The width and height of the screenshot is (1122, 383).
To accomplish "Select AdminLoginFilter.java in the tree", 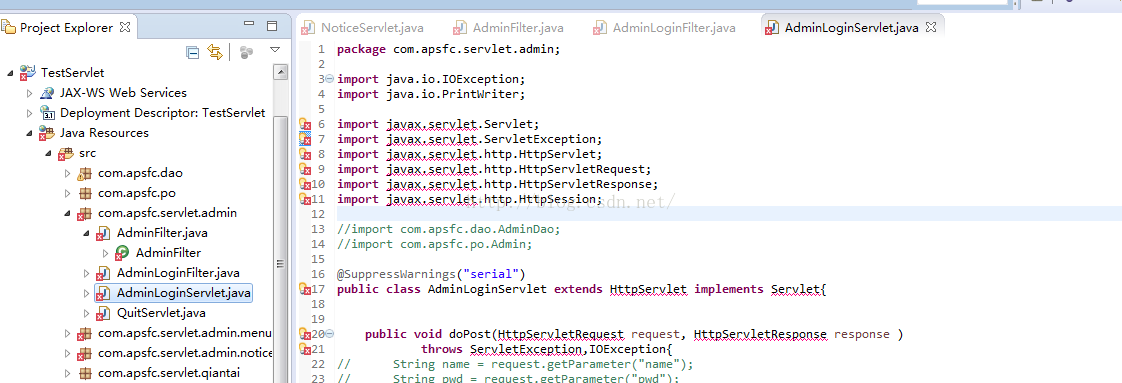I will (177, 273).
